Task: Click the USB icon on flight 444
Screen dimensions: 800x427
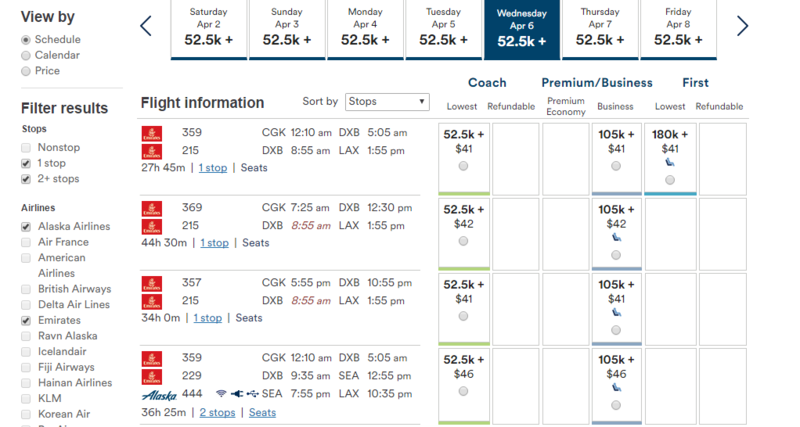Action: point(253,393)
